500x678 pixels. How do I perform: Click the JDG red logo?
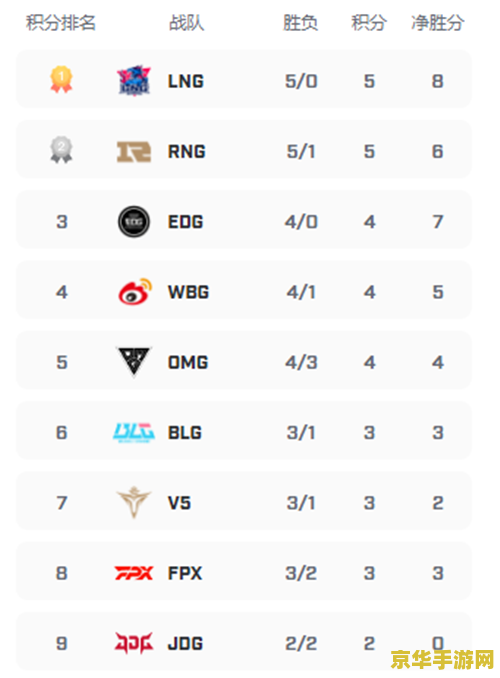coord(134,643)
